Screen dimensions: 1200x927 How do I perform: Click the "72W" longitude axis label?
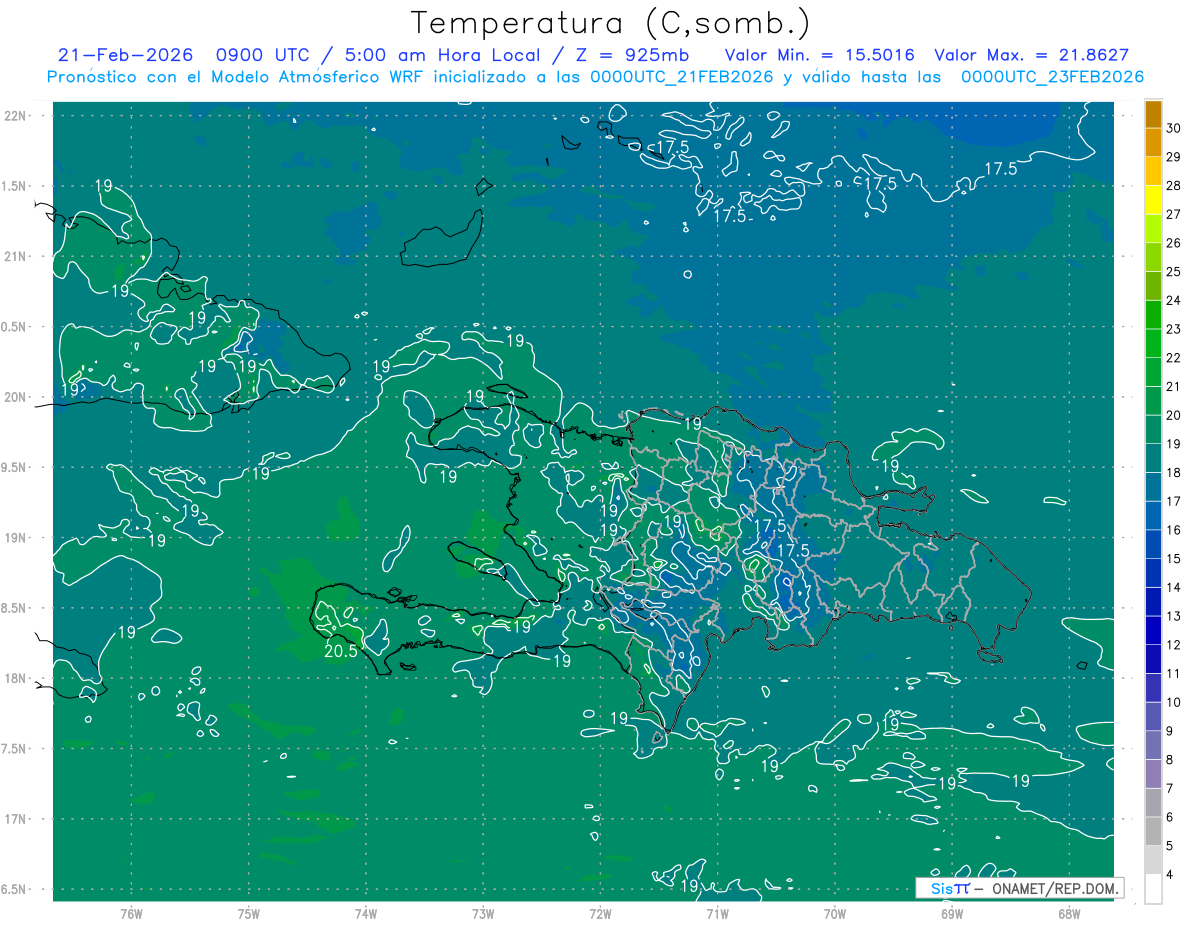click(x=600, y=914)
